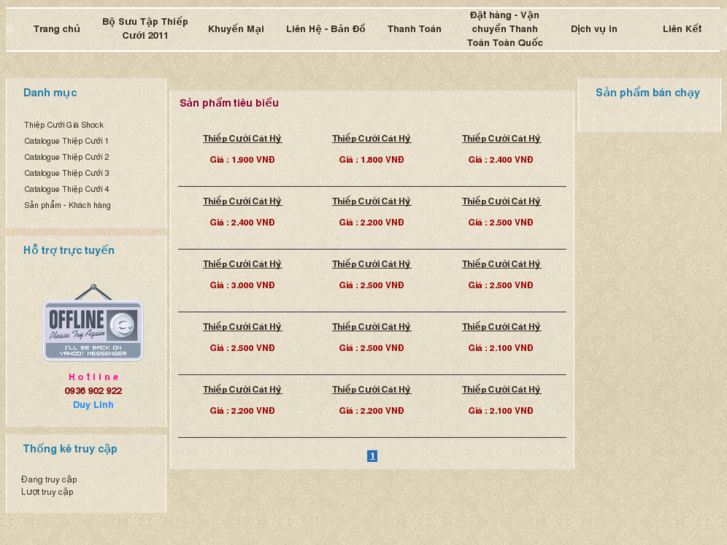The image size is (727, 545).
Task: Open Sản phẩm - Khách hàng category
Action: [67, 205]
